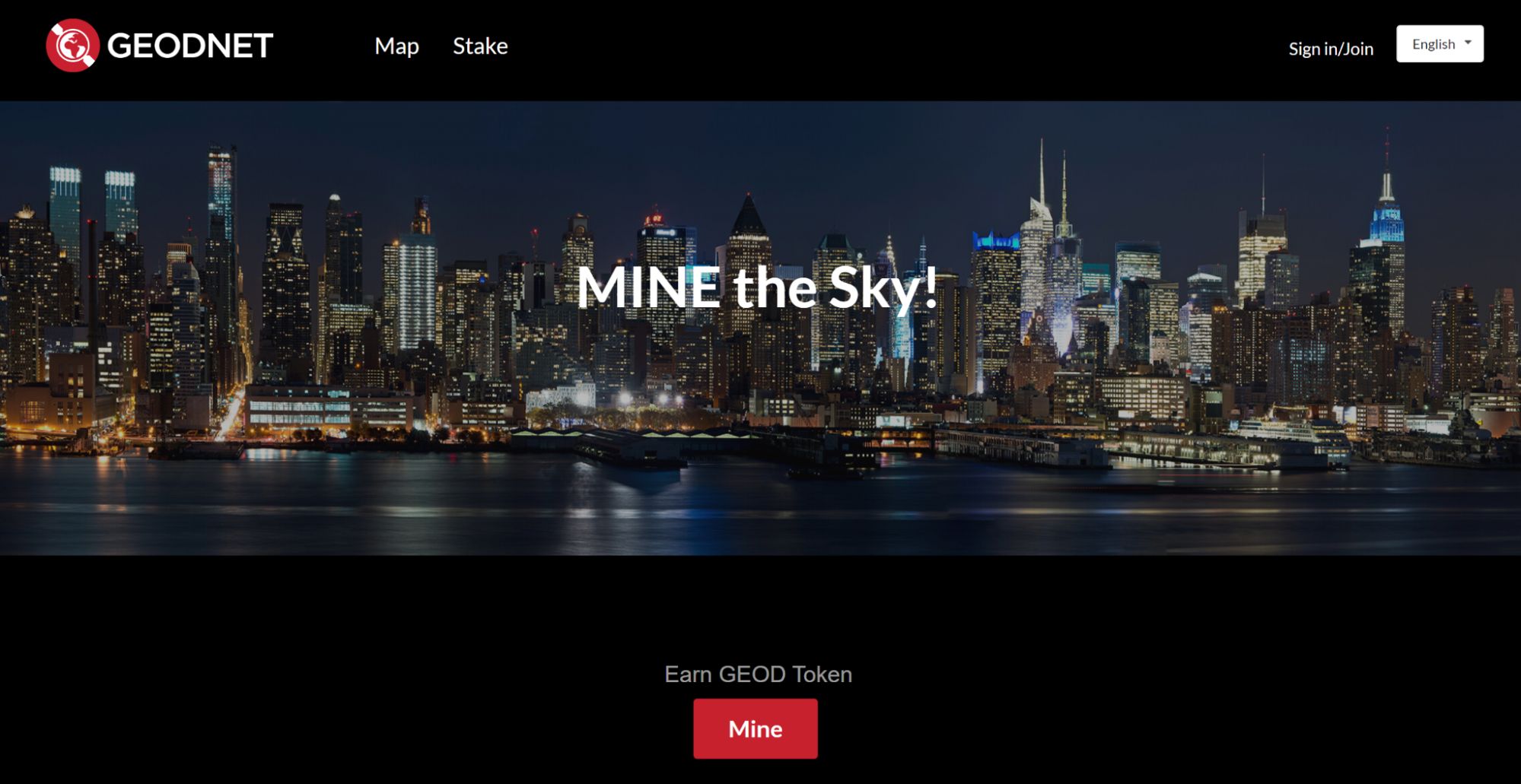Click the word "MINE" in the headline

point(648,287)
